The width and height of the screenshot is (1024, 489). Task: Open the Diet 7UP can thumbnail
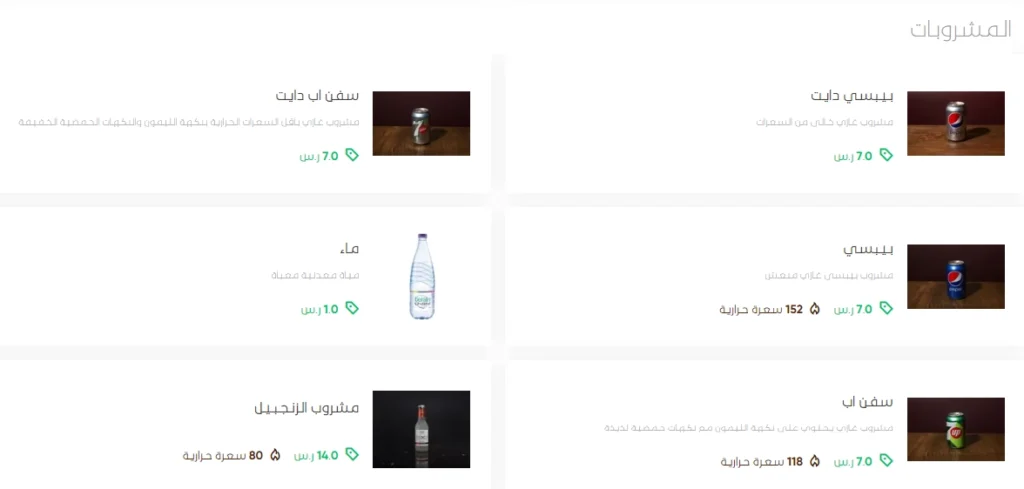pyautogui.click(x=421, y=123)
